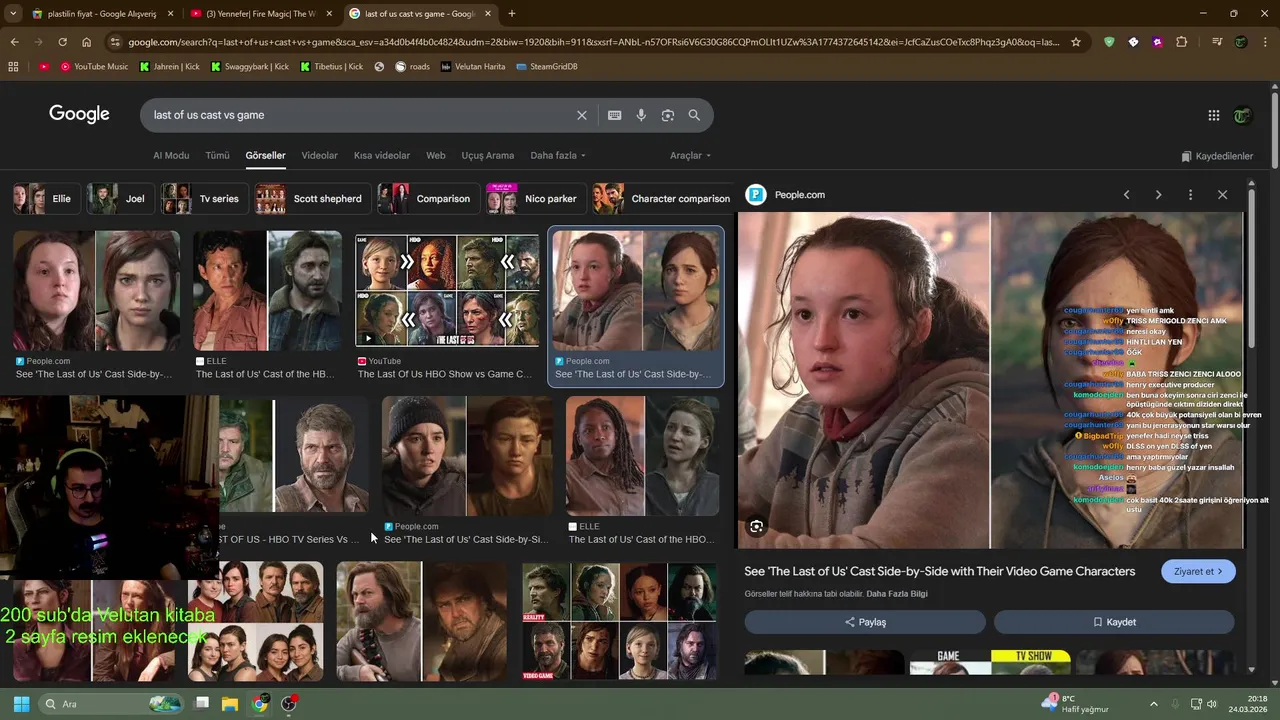Start voice search with the microphone
1280x720 pixels.
tap(641, 115)
